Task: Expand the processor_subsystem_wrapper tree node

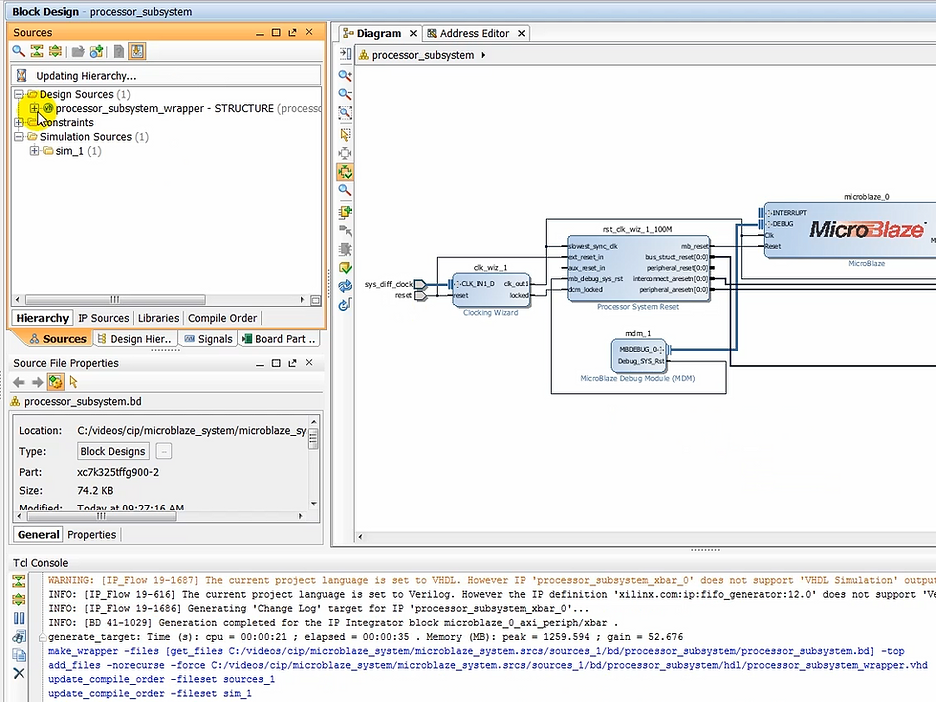Action: 33,109
